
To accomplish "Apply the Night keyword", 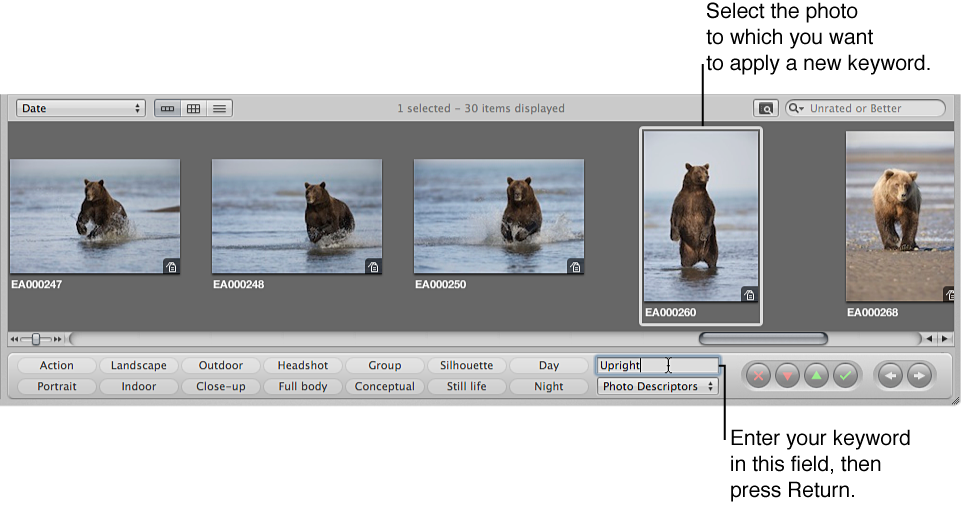I will (x=548, y=387).
